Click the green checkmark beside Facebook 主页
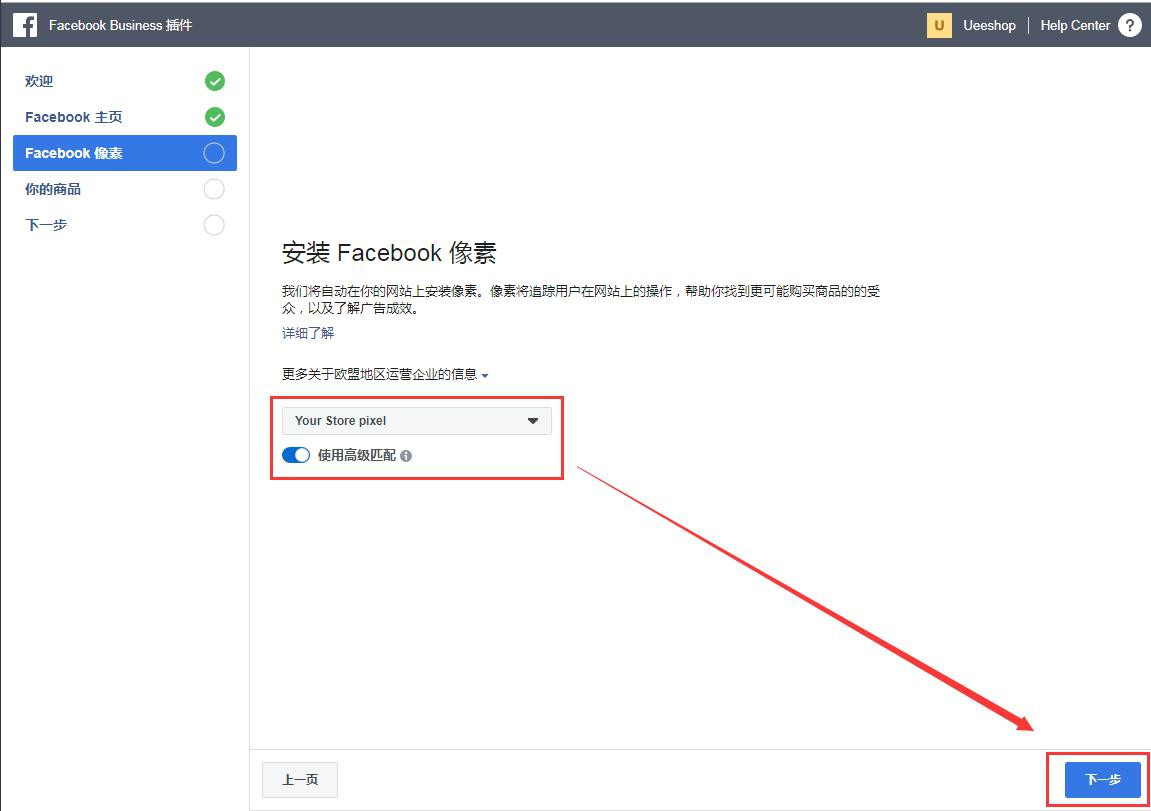The height and width of the screenshot is (811, 1151). [x=214, y=117]
